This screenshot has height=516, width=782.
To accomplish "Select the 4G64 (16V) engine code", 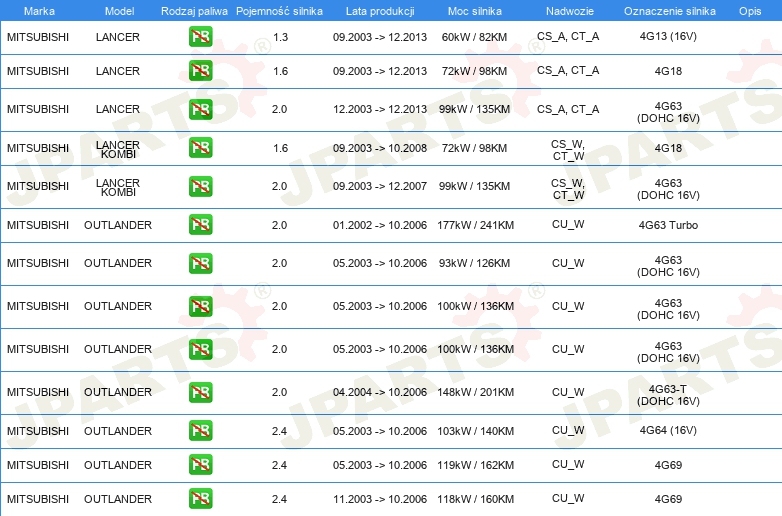I will (668, 430).
